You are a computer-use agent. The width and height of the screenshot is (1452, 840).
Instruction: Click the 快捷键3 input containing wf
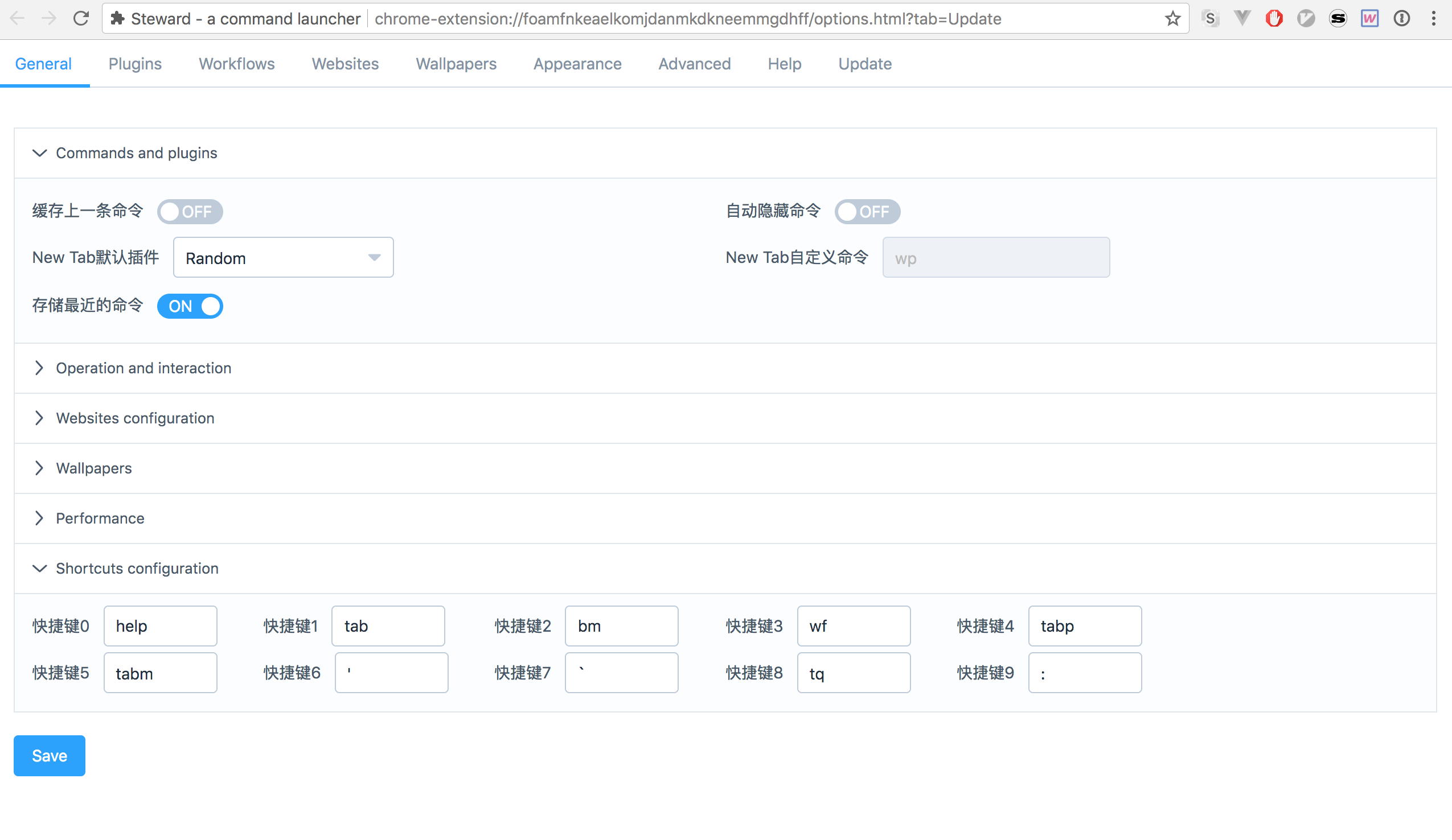click(x=854, y=626)
